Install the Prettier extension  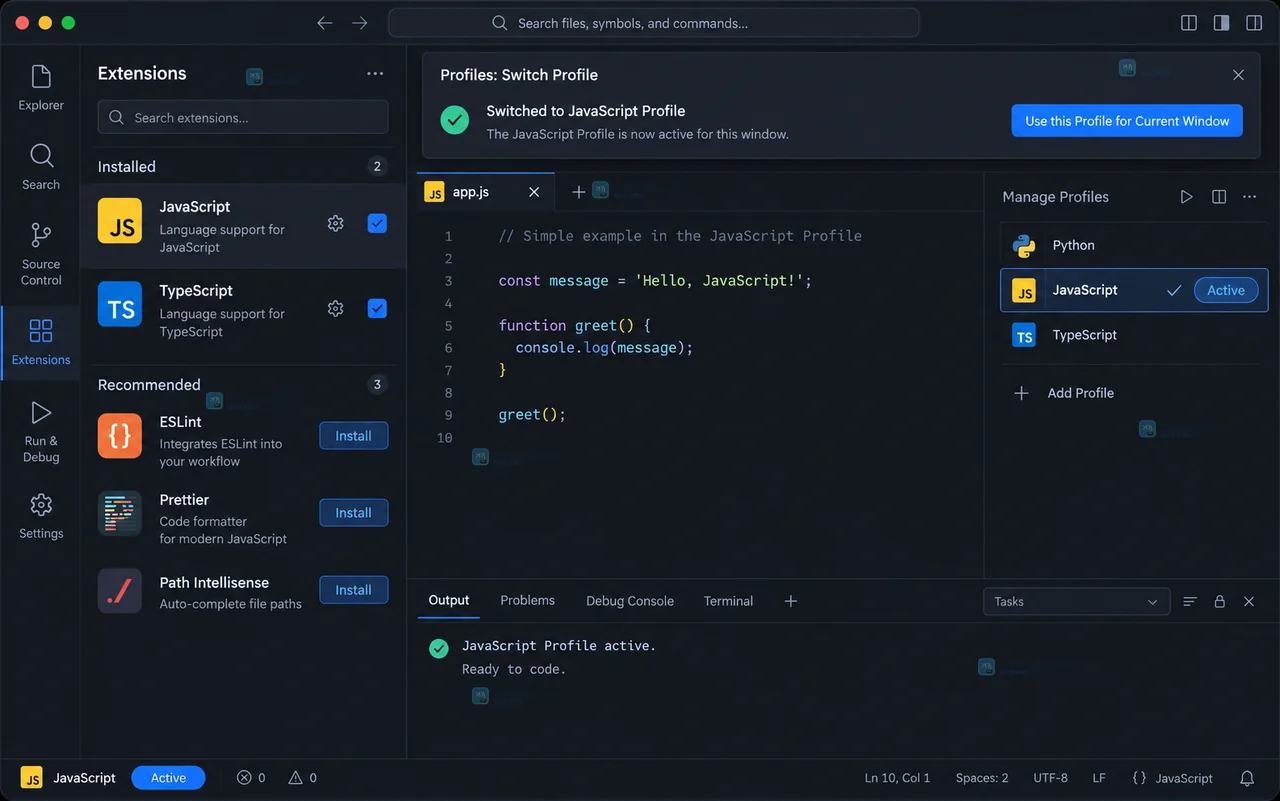coord(353,513)
